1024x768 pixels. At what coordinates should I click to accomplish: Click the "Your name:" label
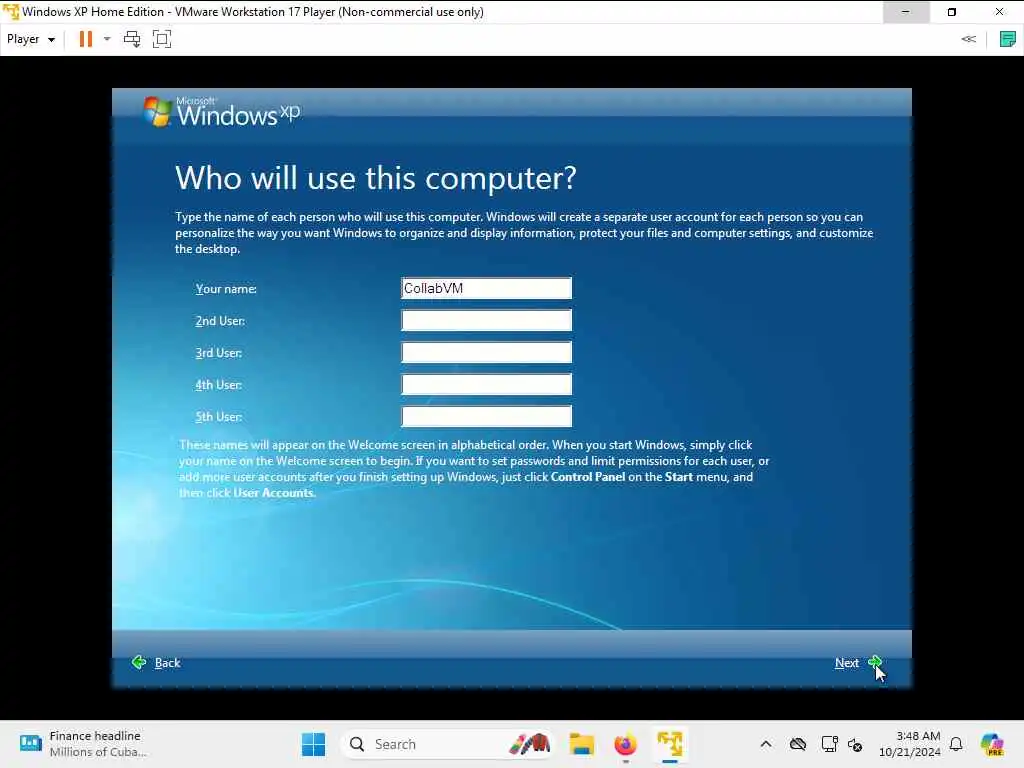click(x=226, y=289)
